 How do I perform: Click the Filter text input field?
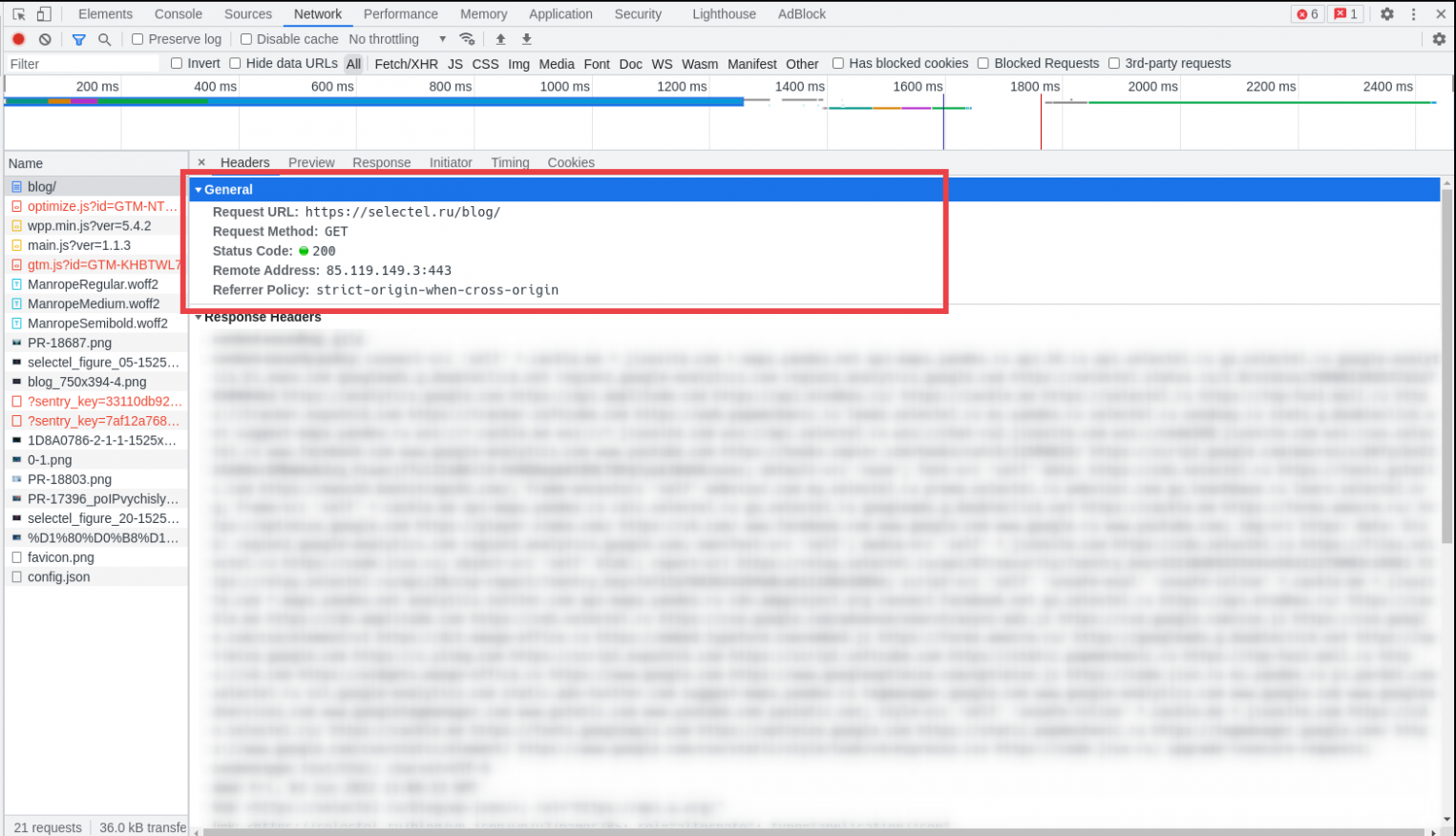point(81,64)
